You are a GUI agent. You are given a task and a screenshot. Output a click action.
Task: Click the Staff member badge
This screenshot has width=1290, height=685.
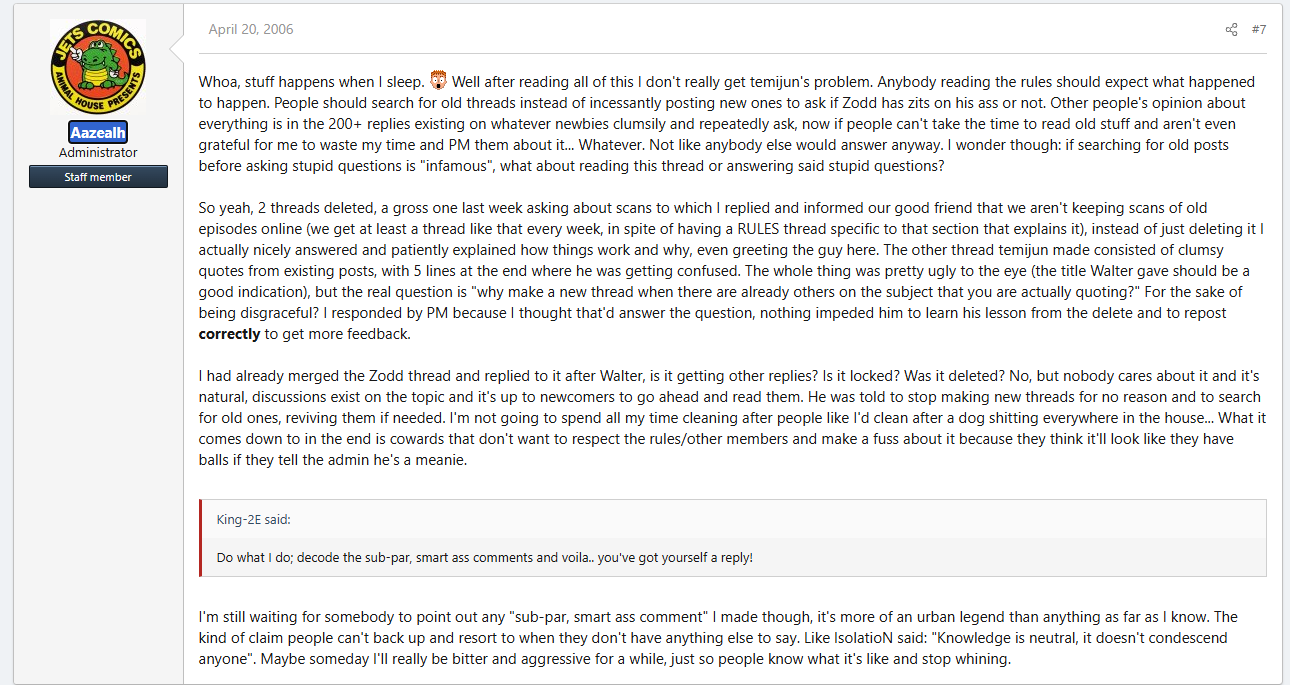pos(98,177)
